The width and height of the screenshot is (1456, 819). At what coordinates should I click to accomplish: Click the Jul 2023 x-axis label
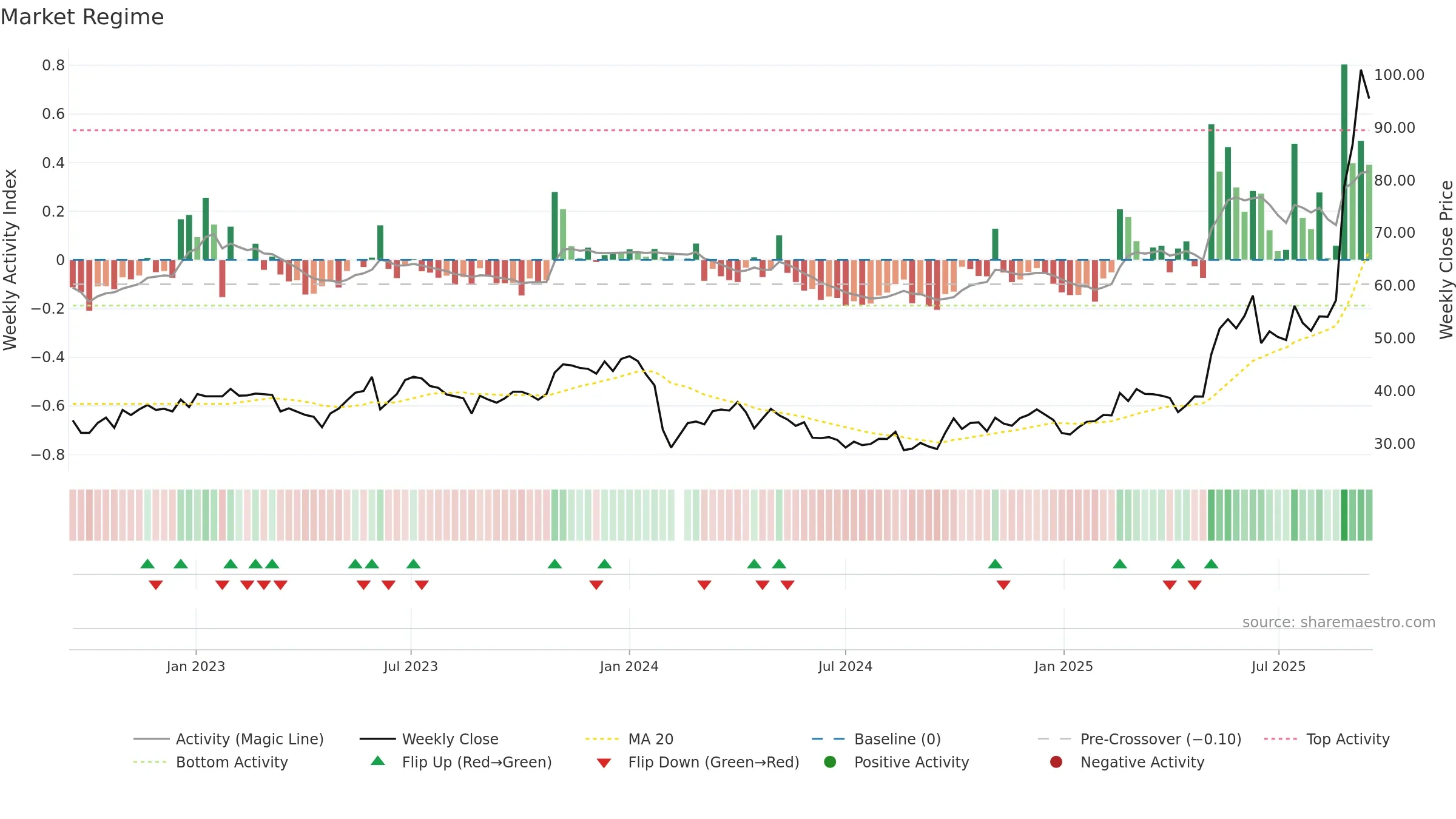coord(411,666)
